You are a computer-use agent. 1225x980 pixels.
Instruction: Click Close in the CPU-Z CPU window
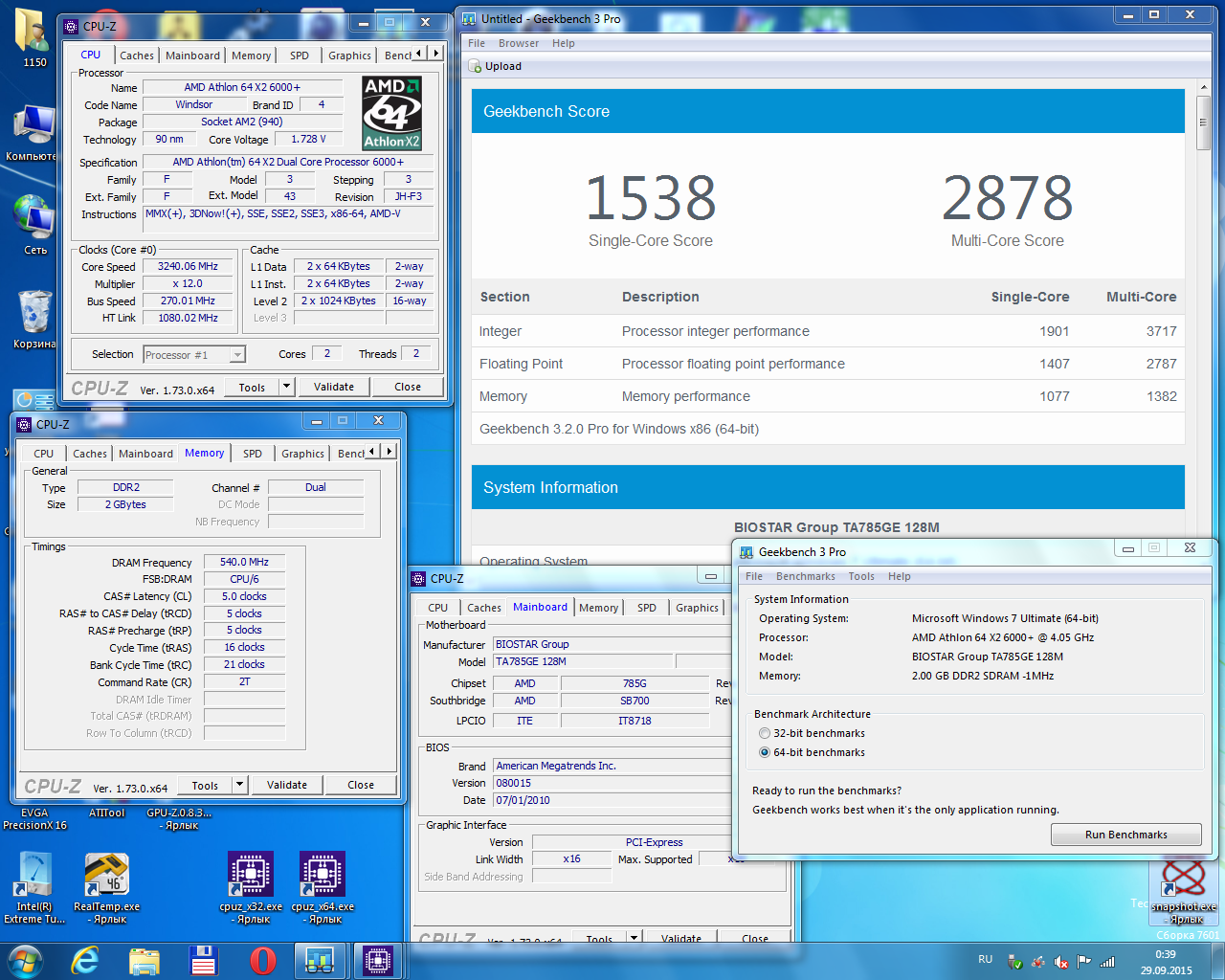click(x=408, y=387)
